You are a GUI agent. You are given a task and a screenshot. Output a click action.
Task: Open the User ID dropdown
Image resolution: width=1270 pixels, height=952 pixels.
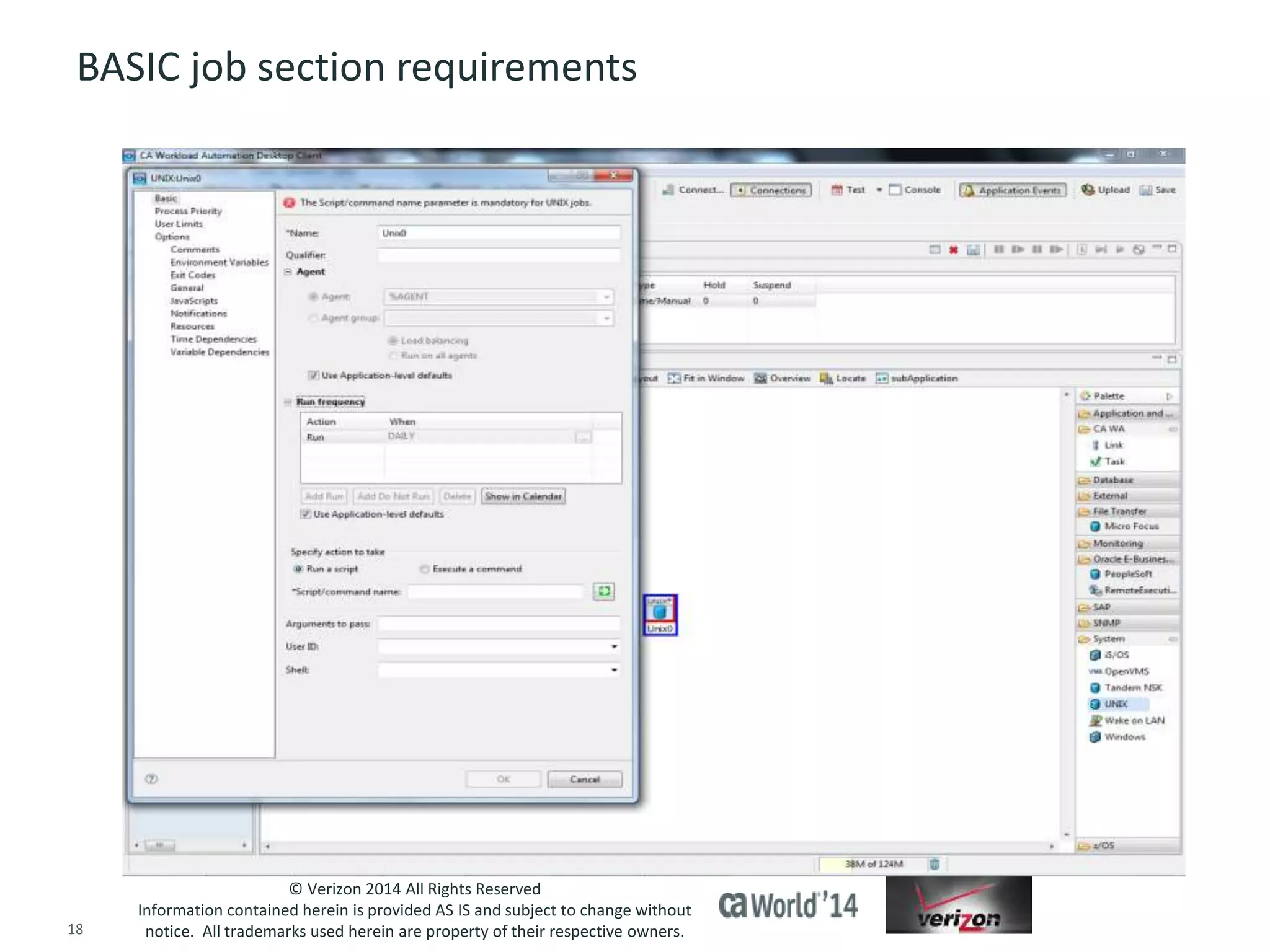[614, 646]
